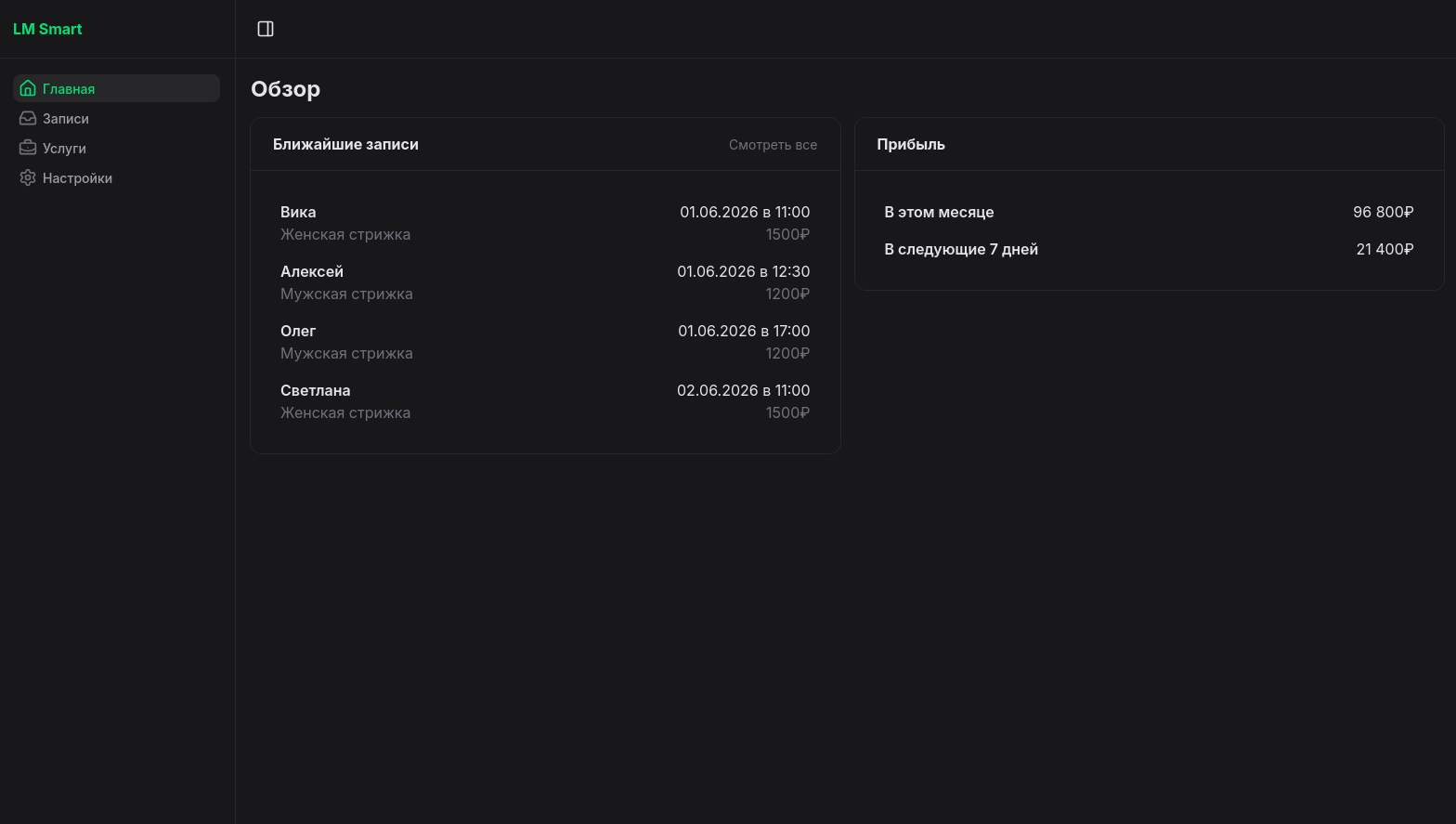This screenshot has height=824, width=1456.
Task: Click Женская стрижка under Вика
Action: (345, 234)
